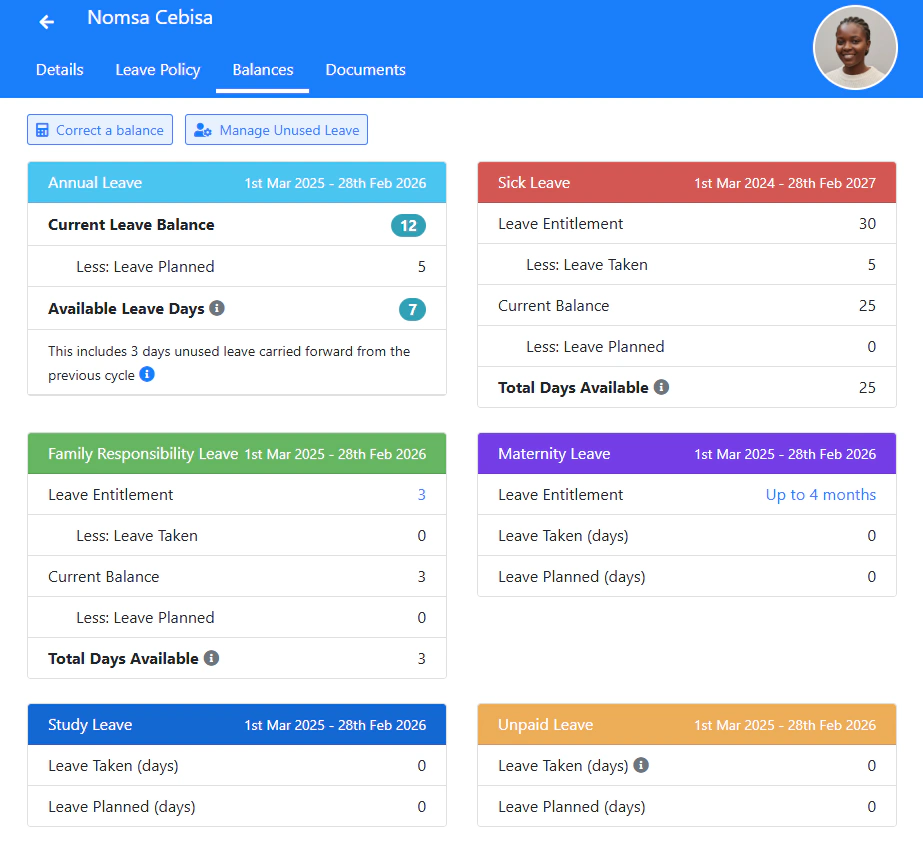Screen dimensions: 923x847
Task: Open Correct a balance
Action: pyautogui.click(x=99, y=129)
